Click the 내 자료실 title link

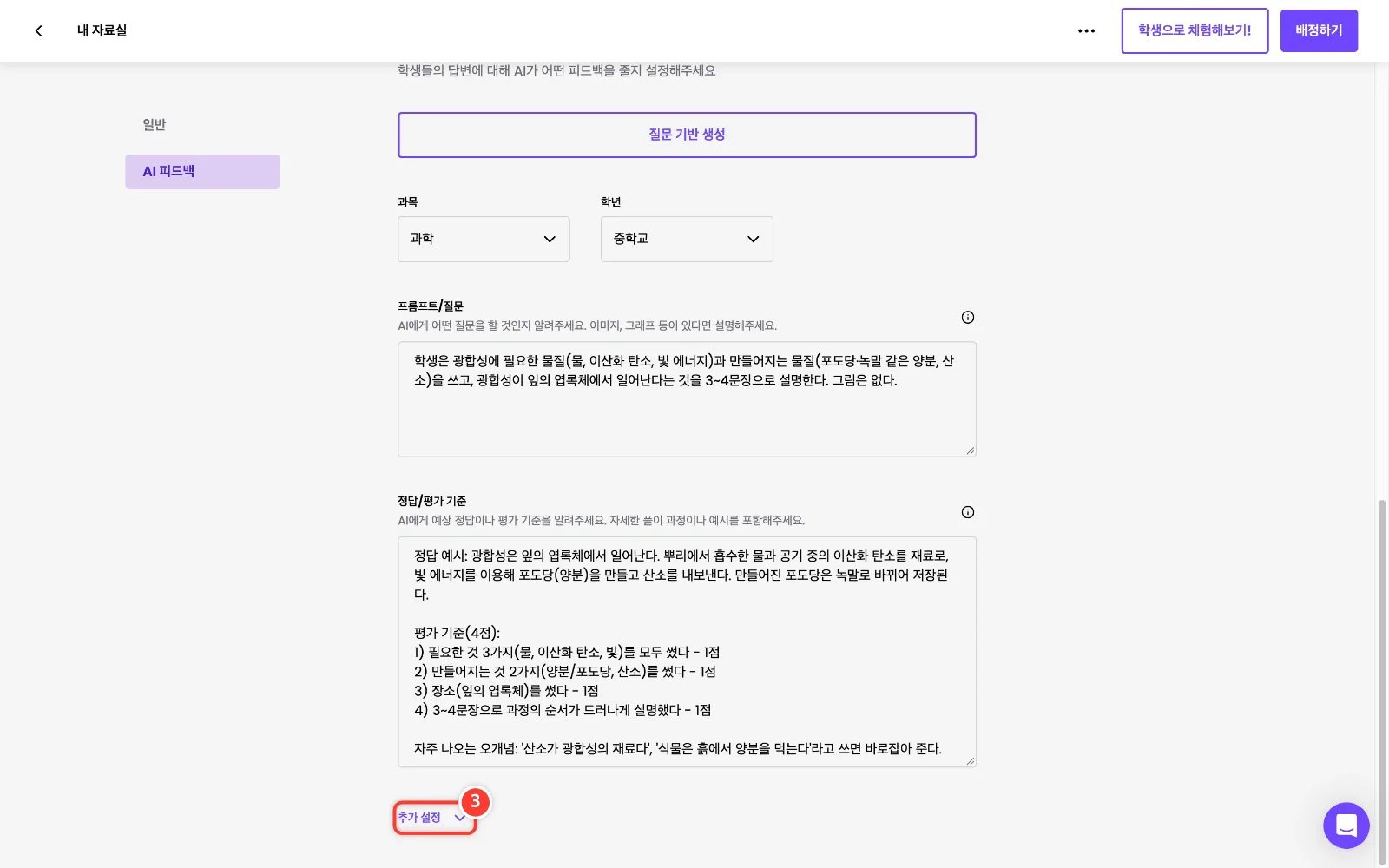pos(102,30)
